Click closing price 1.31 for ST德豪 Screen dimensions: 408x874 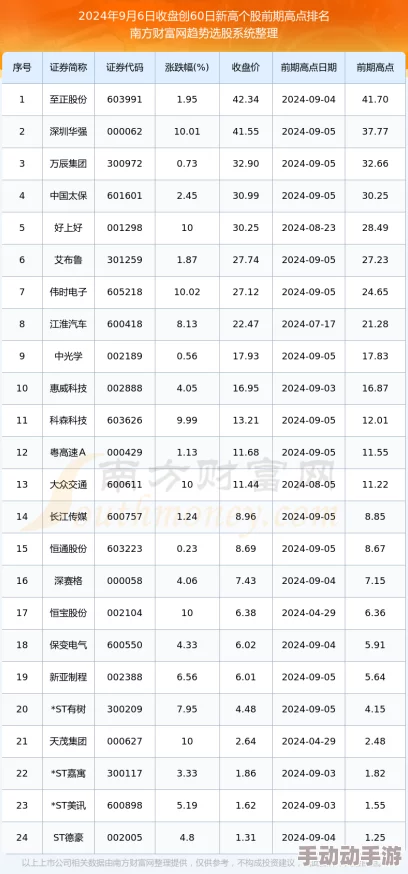click(246, 837)
